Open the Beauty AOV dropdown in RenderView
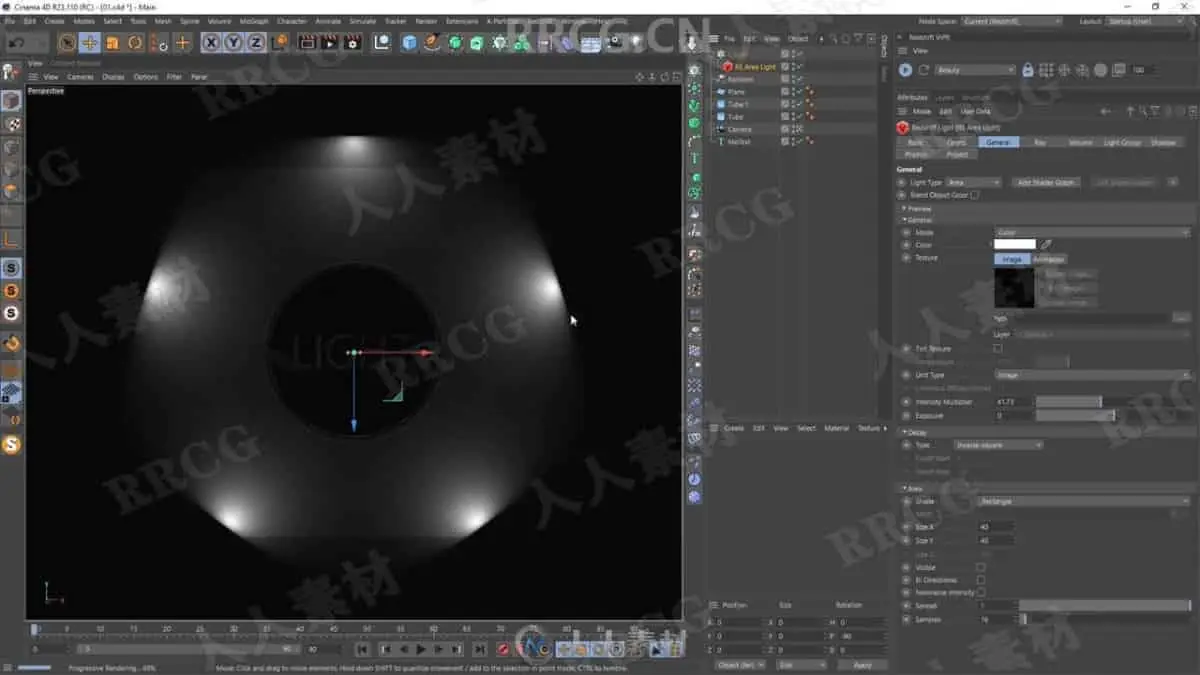1200x675 pixels. [x=975, y=70]
